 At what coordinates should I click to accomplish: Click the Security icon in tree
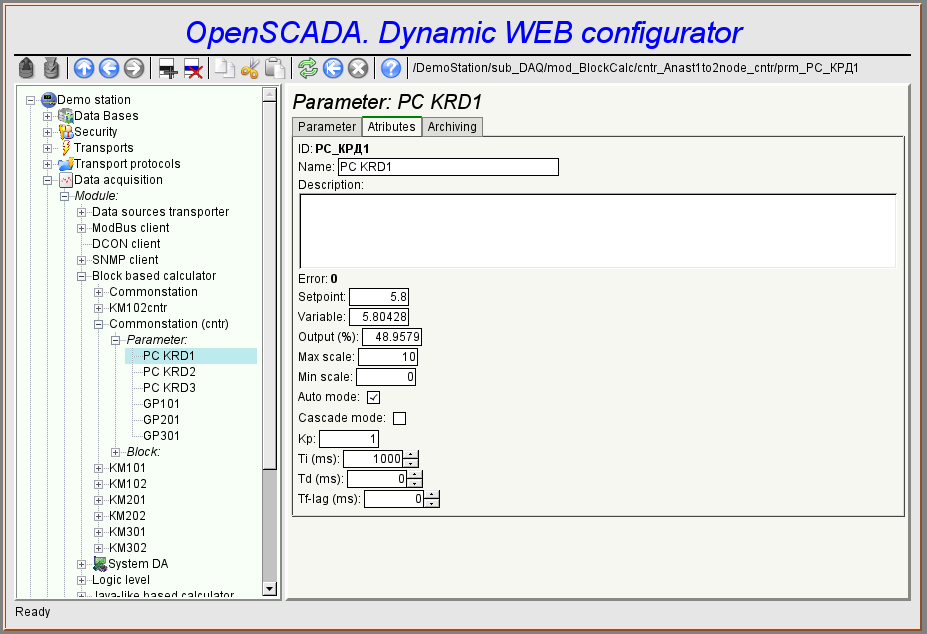point(66,131)
